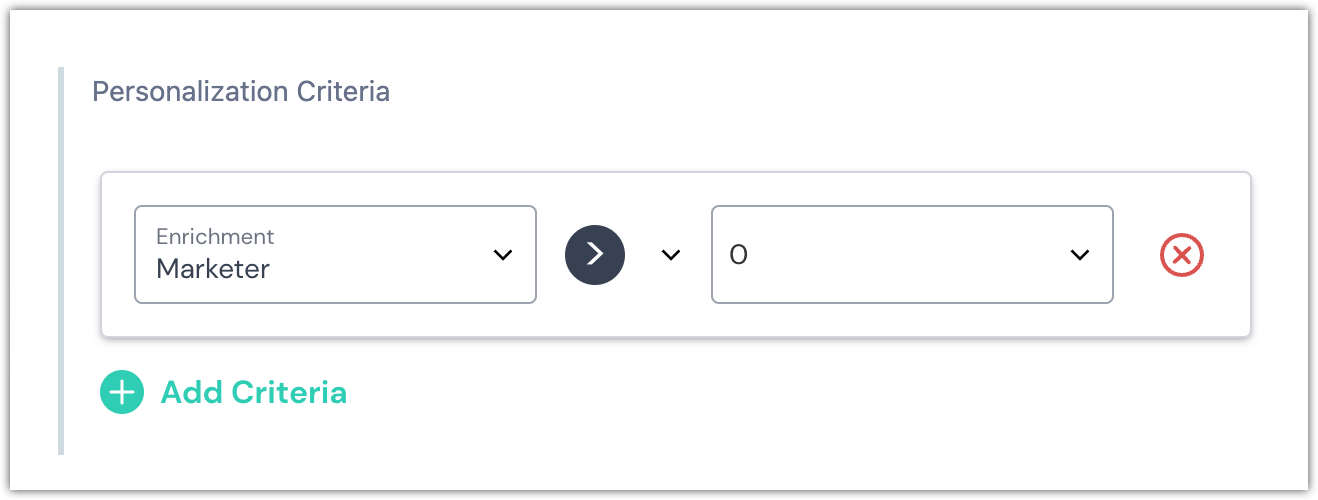Click the chevron inside the value field

(1079, 255)
